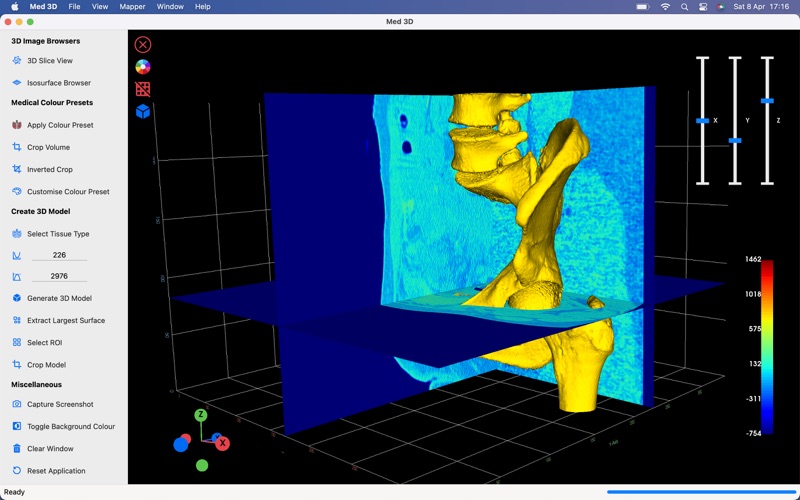
Task: Click the blue progress bar at bottom
Action: click(700, 492)
